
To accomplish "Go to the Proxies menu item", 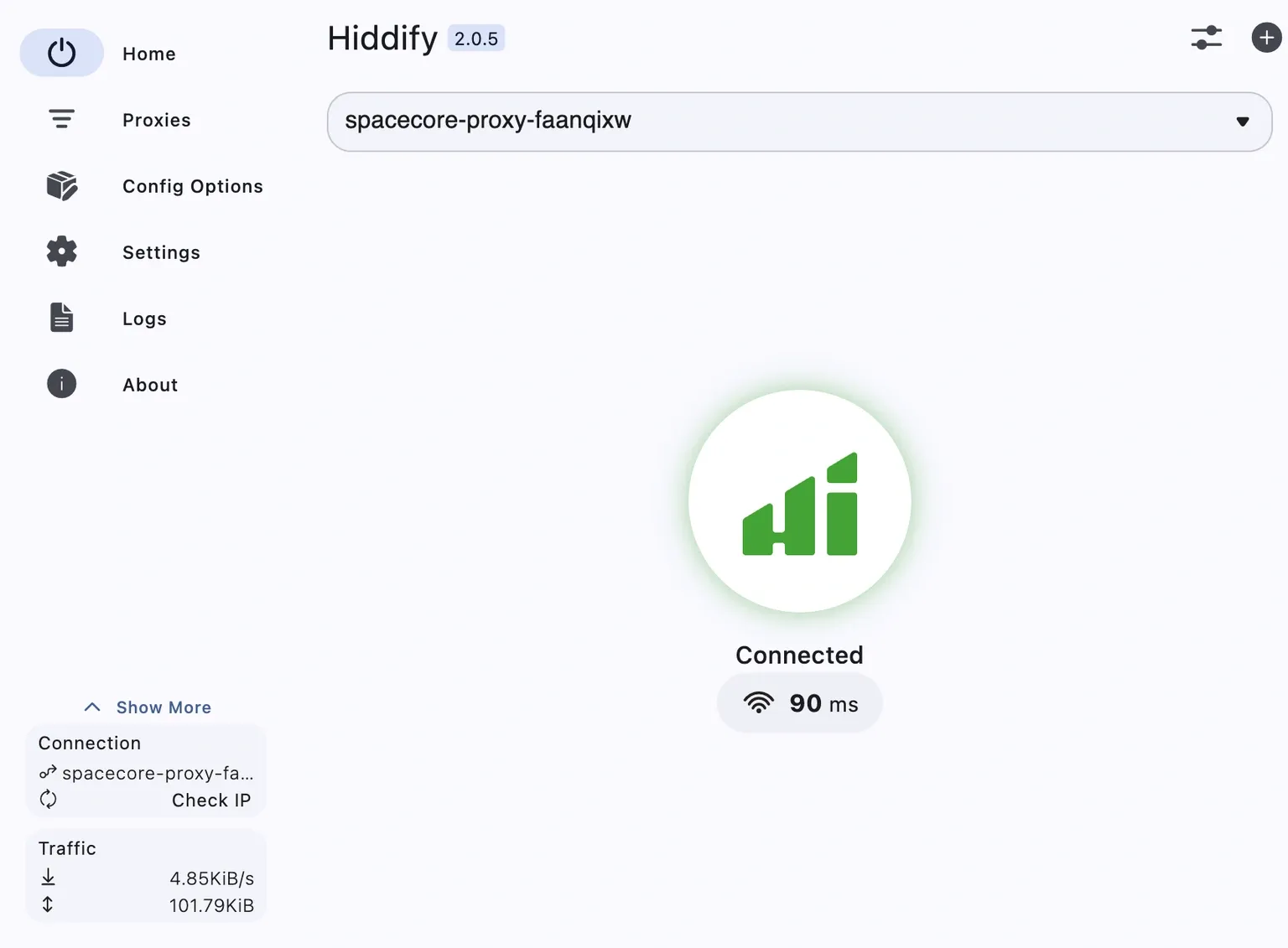I will (157, 120).
